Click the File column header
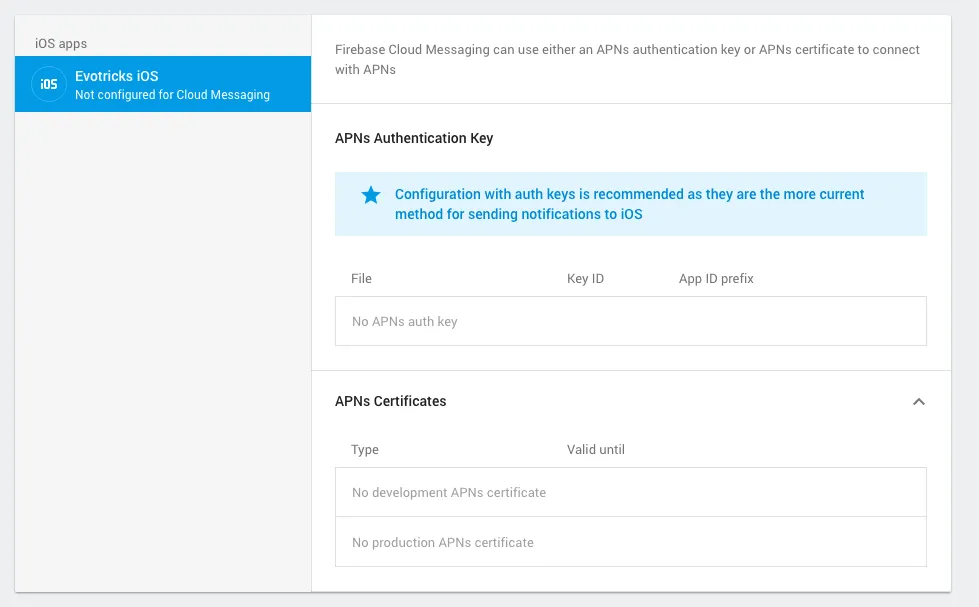Image resolution: width=979 pixels, height=607 pixels. tap(361, 279)
